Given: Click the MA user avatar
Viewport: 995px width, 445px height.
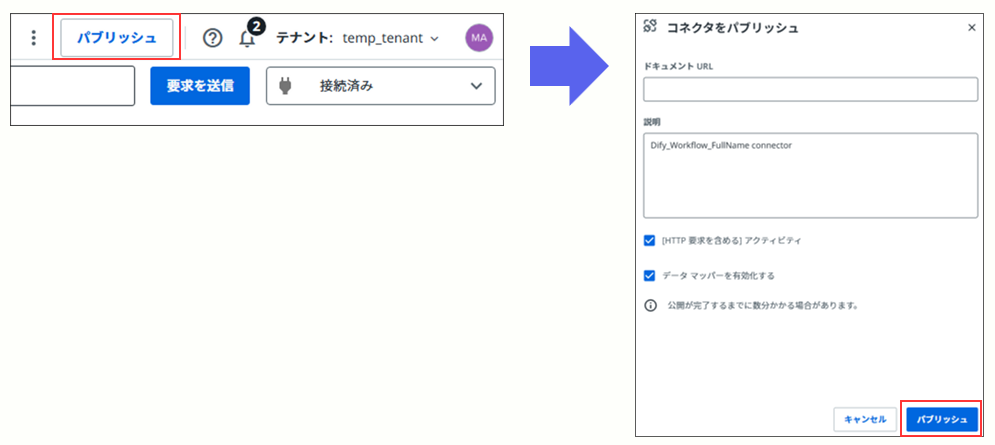Looking at the screenshot, I should 479,38.
